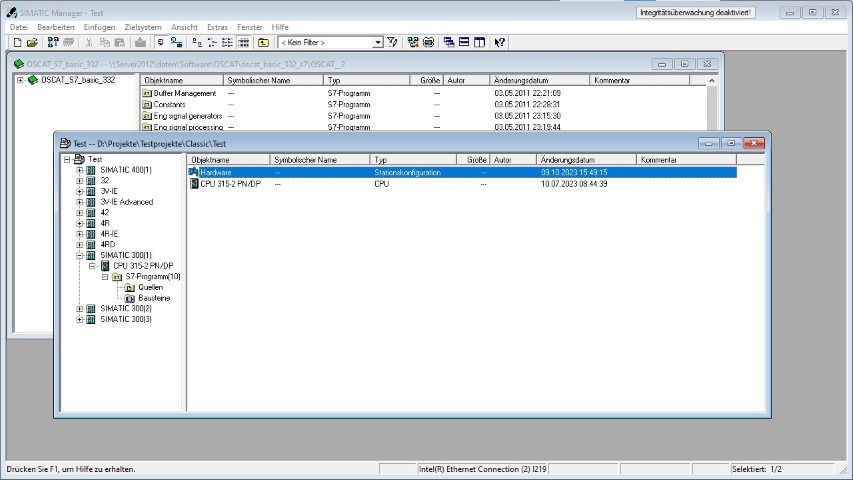Click Integritätsüberwachung deaktiviert! notice
The width and height of the screenshot is (853, 480).
[695, 13]
